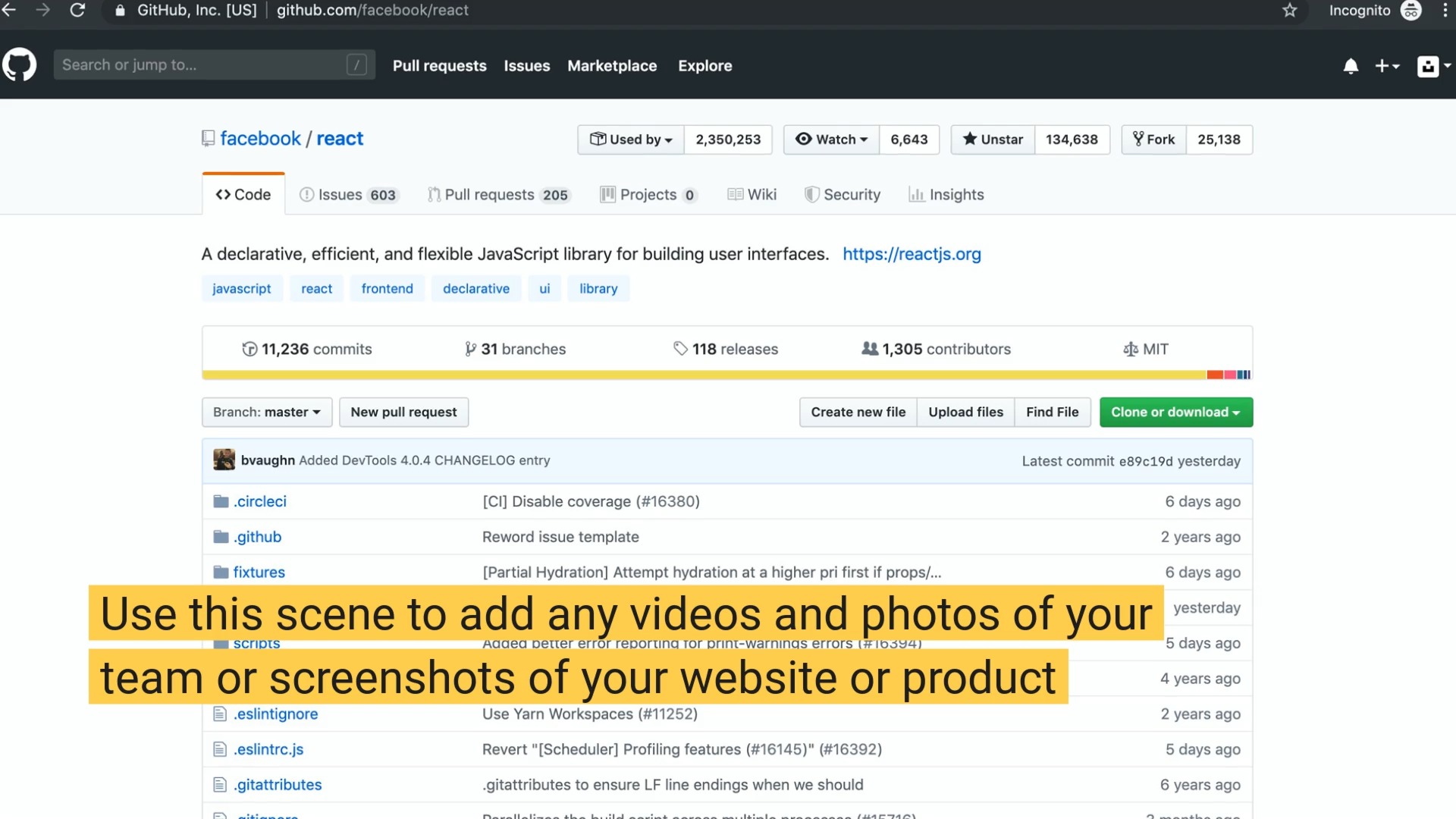Image resolution: width=1456 pixels, height=819 pixels.
Task: Open the Branch: master selector
Action: pyautogui.click(x=266, y=413)
